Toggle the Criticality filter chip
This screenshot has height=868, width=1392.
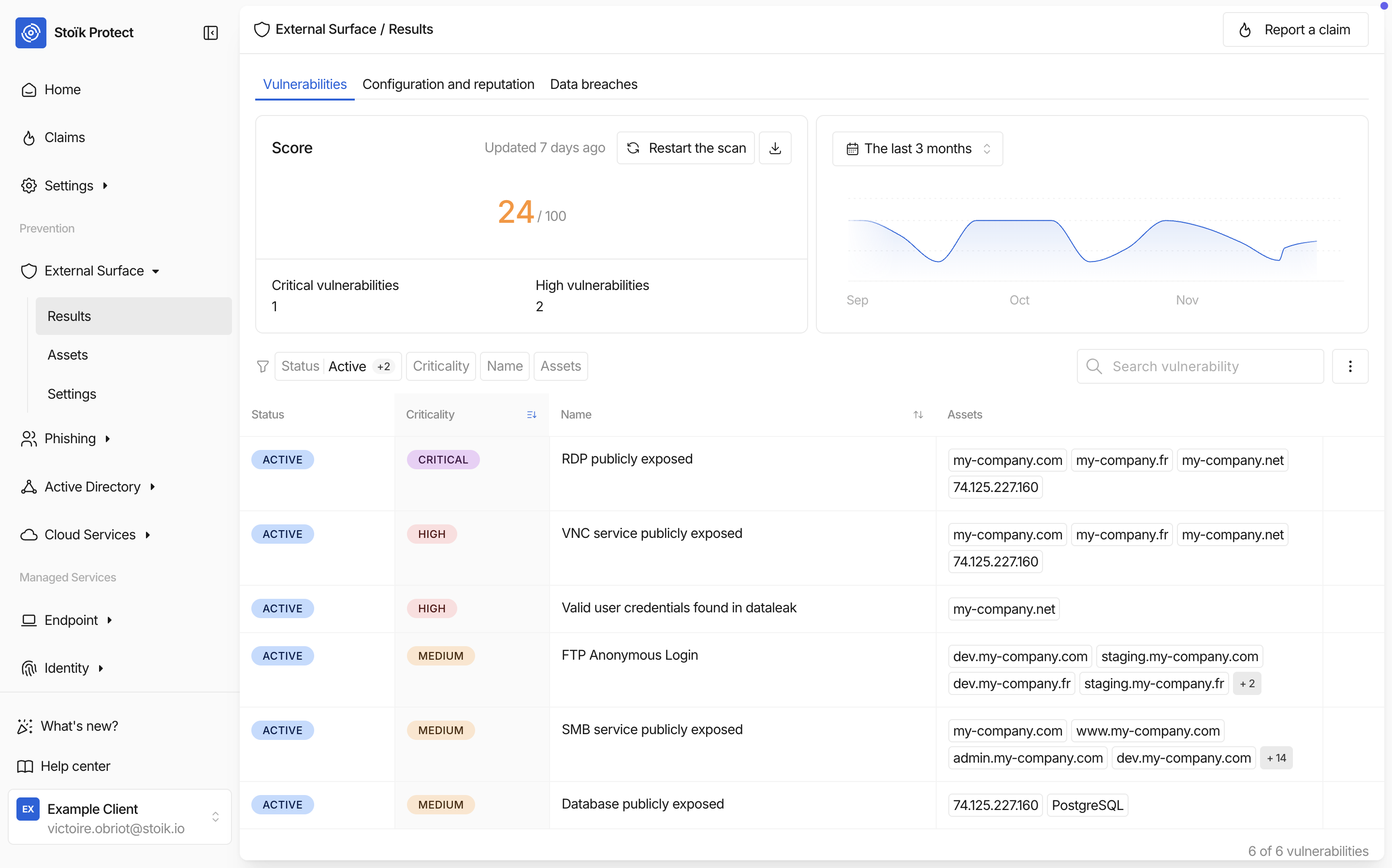440,366
